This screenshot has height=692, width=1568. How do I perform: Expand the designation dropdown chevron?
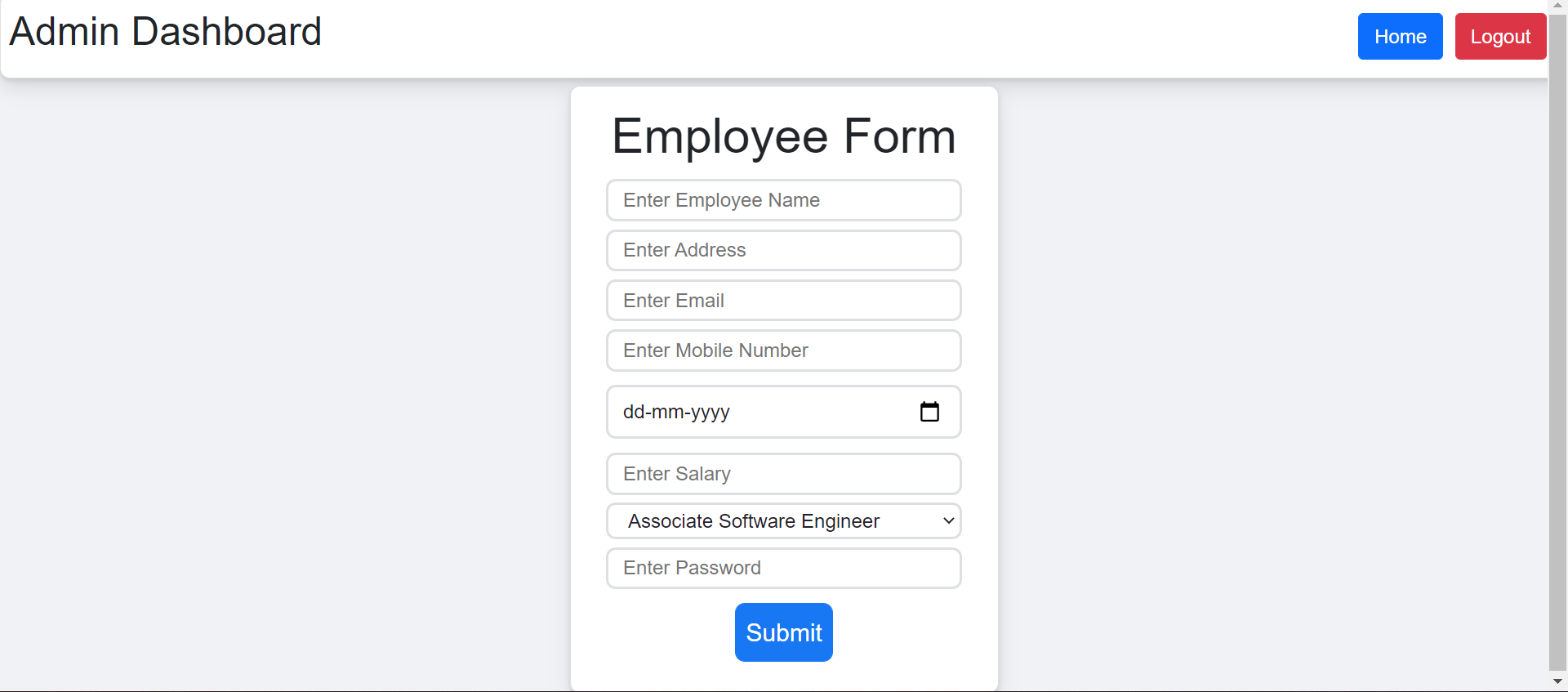(948, 520)
